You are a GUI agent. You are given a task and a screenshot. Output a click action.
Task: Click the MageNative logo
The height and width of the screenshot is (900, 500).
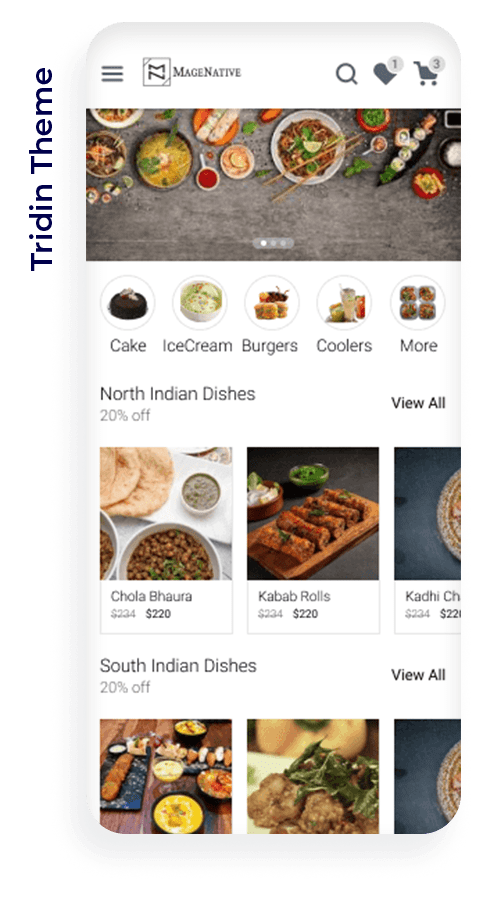pyautogui.click(x=192, y=72)
